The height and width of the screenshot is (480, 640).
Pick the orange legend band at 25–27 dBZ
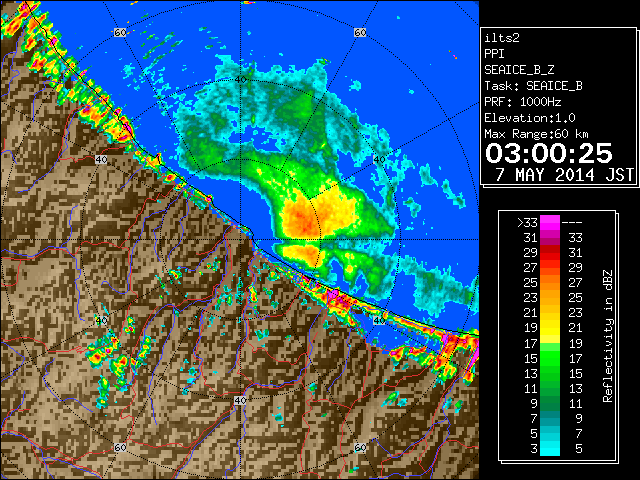[x=550, y=282]
